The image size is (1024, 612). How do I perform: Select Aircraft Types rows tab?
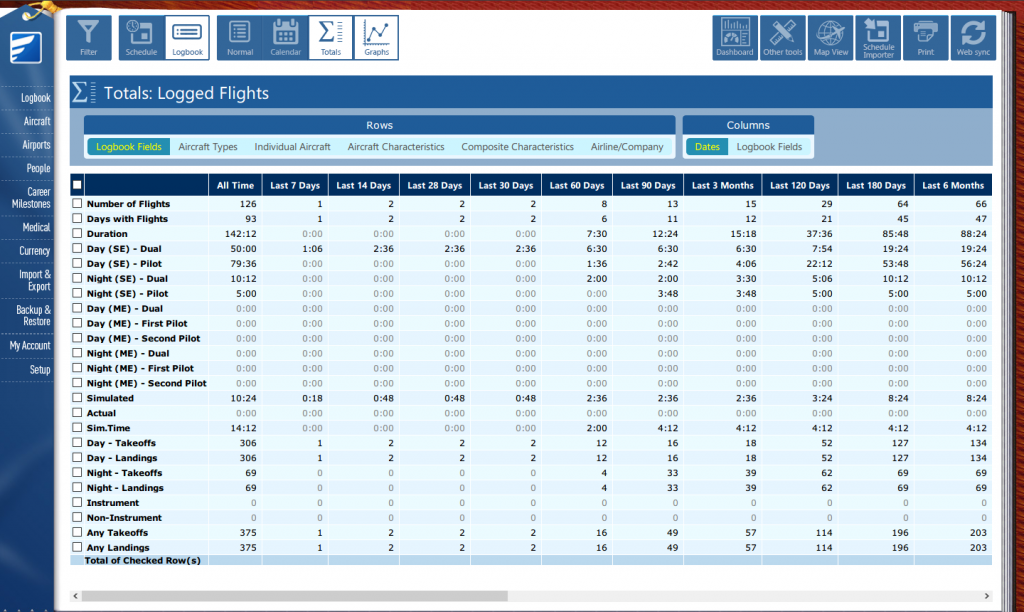click(208, 147)
